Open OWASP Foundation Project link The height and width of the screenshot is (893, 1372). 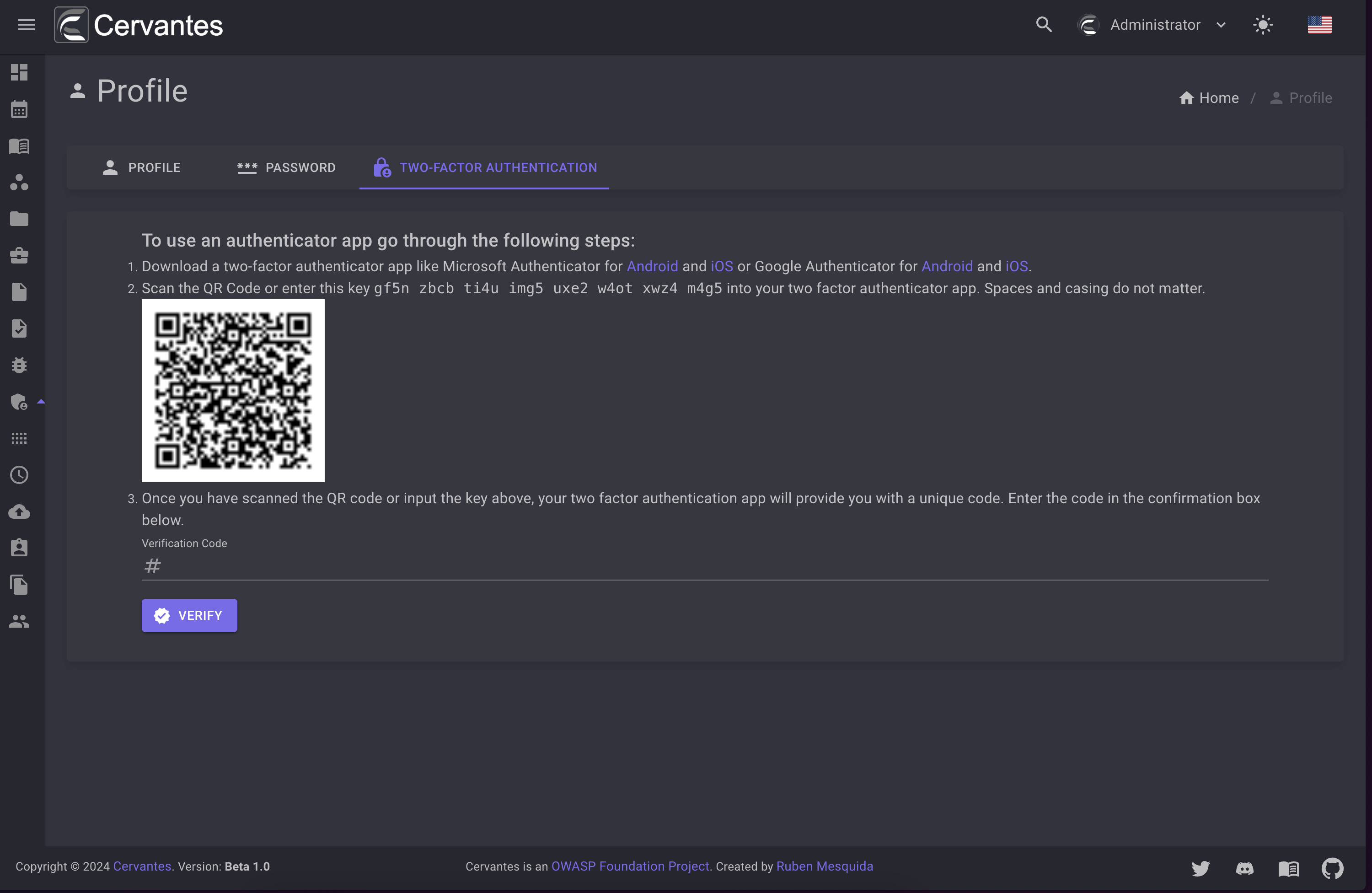pos(630,866)
